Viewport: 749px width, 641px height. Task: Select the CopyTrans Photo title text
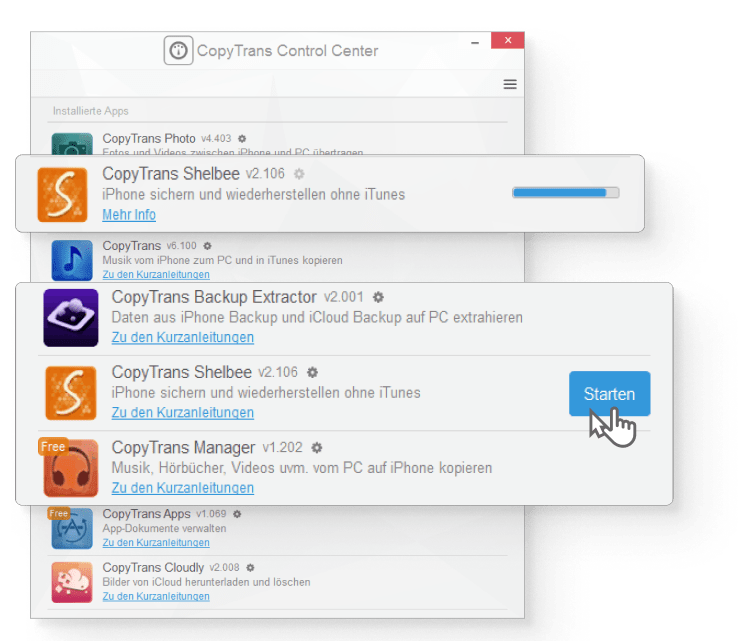[149, 139]
